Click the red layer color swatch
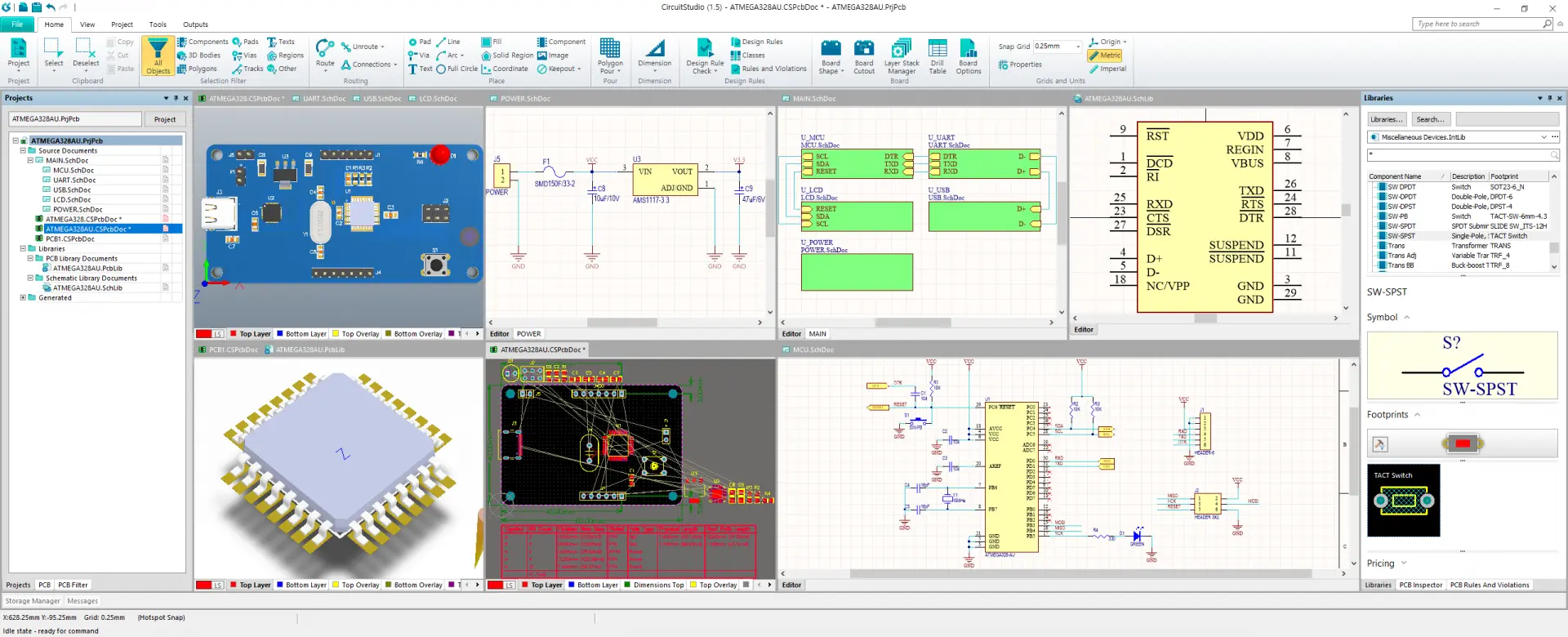 click(x=203, y=334)
